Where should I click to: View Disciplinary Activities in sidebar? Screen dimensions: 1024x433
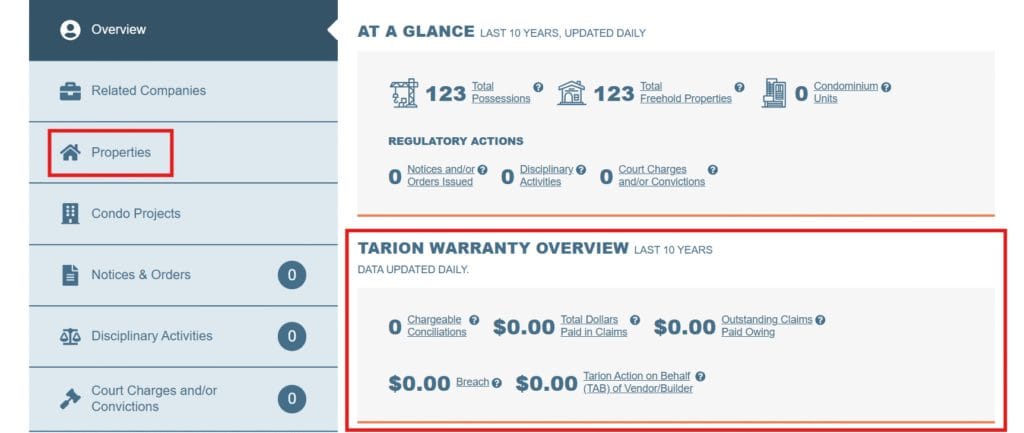pyautogui.click(x=151, y=336)
